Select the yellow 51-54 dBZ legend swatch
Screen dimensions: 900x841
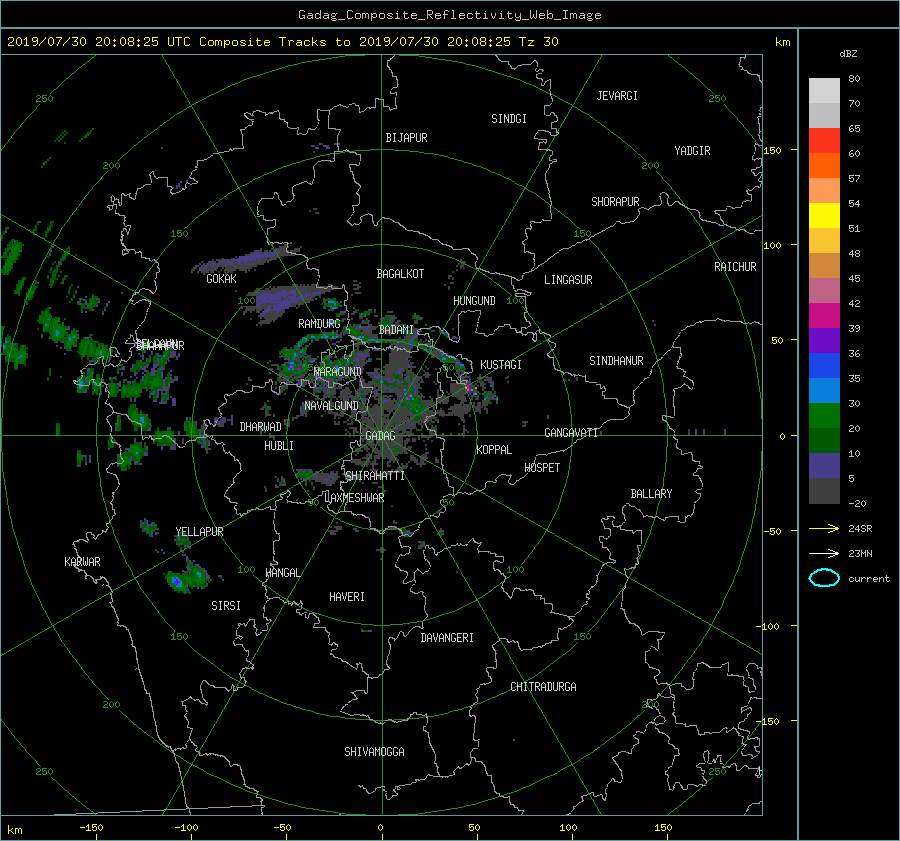(824, 216)
